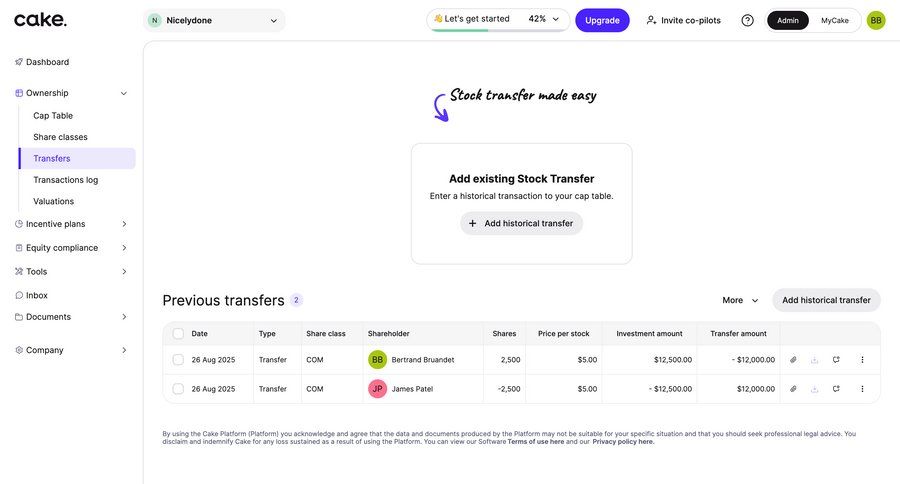Click the comment icon in James Patel's row
900x484 pixels.
[836, 389]
